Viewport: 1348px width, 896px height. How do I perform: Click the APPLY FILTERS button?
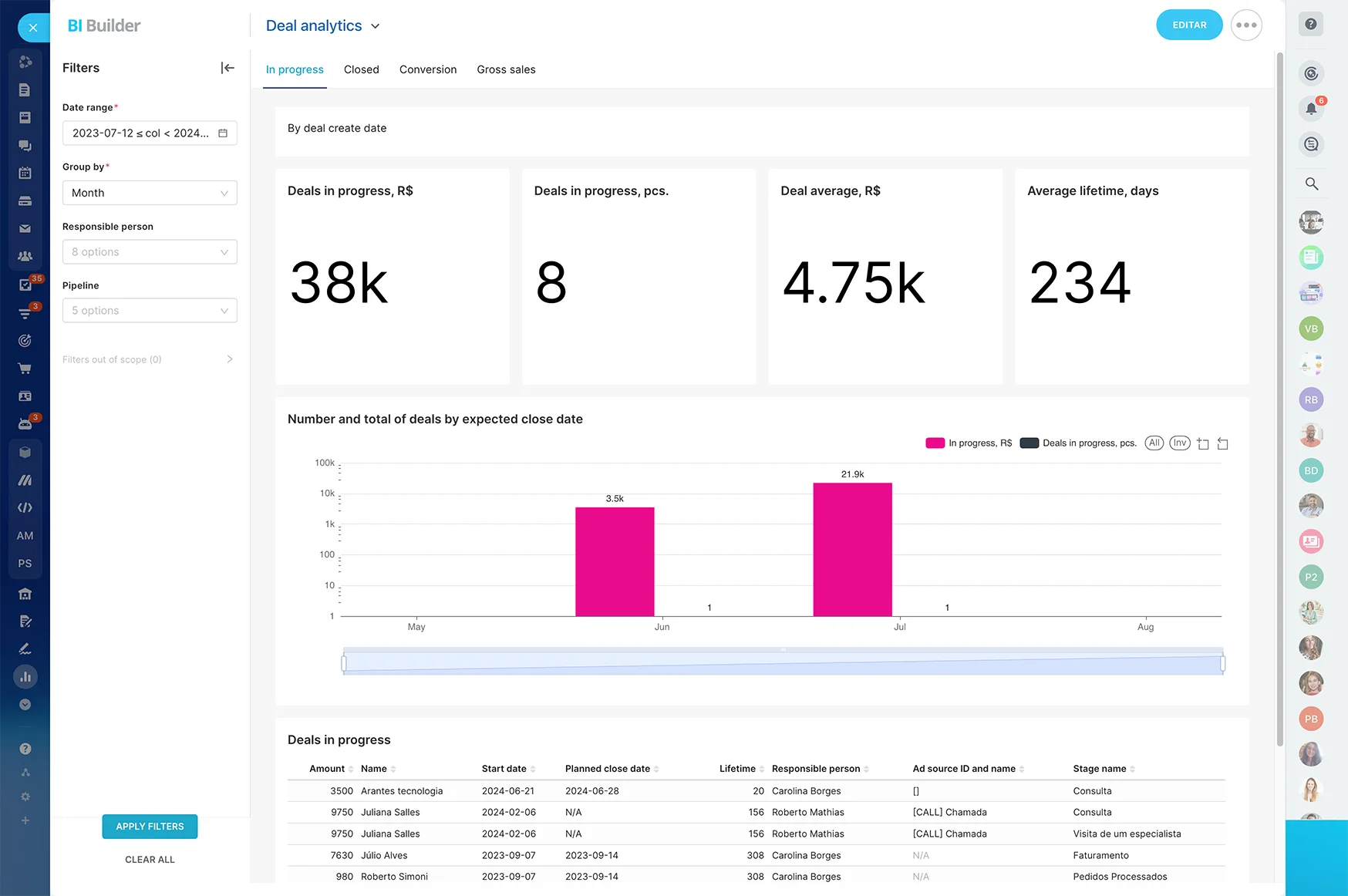(x=150, y=827)
